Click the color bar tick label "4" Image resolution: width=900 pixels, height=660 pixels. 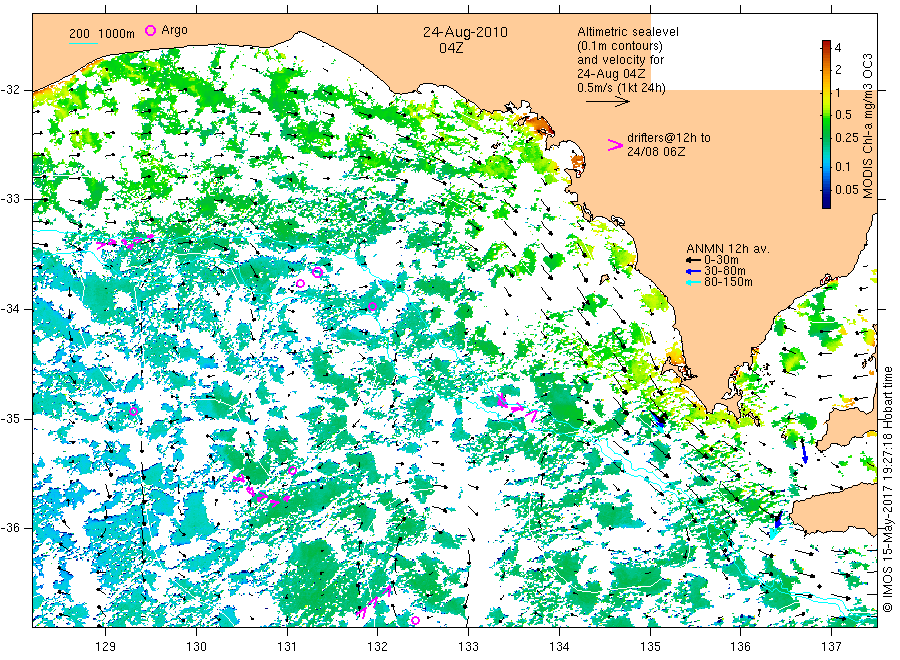(x=838, y=48)
